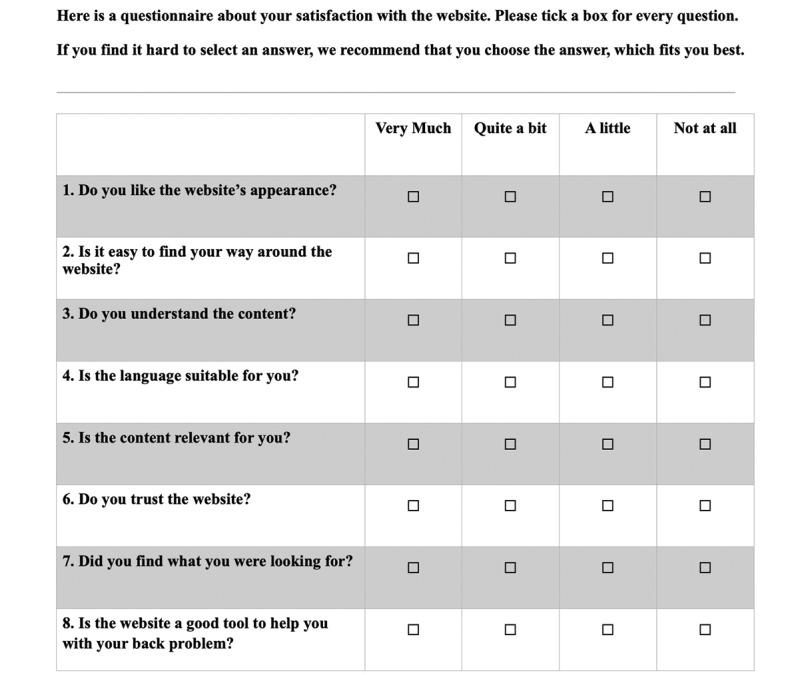
Task: Click the 'Not at all' column header
Action: click(x=705, y=128)
